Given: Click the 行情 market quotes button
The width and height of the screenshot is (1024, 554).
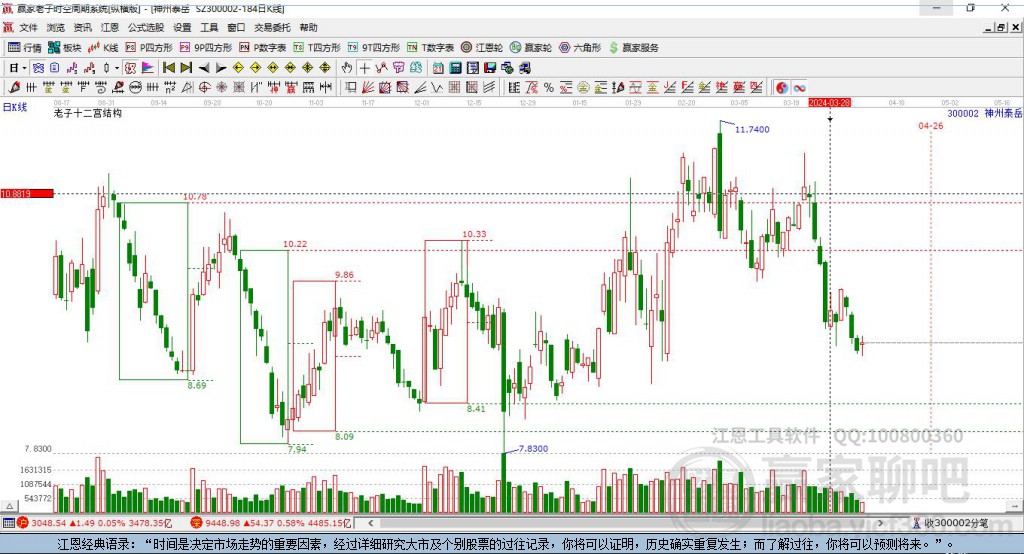Looking at the screenshot, I should pyautogui.click(x=25, y=48).
